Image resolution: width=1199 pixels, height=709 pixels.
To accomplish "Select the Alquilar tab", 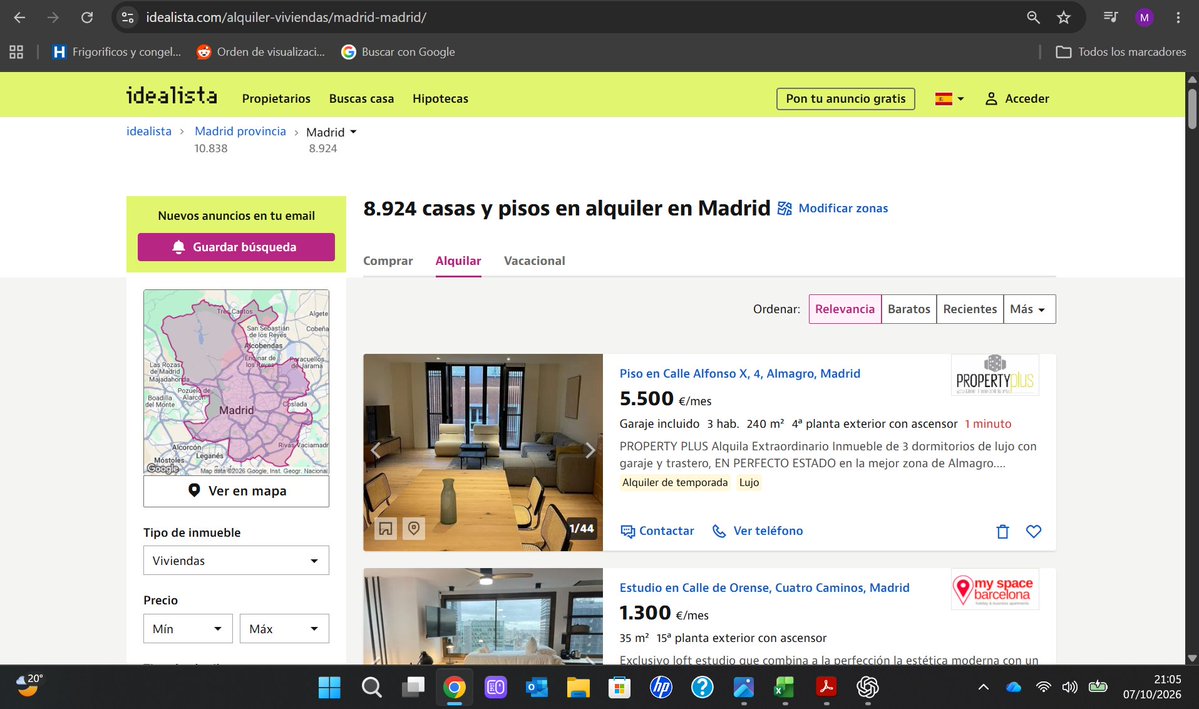I will (458, 261).
